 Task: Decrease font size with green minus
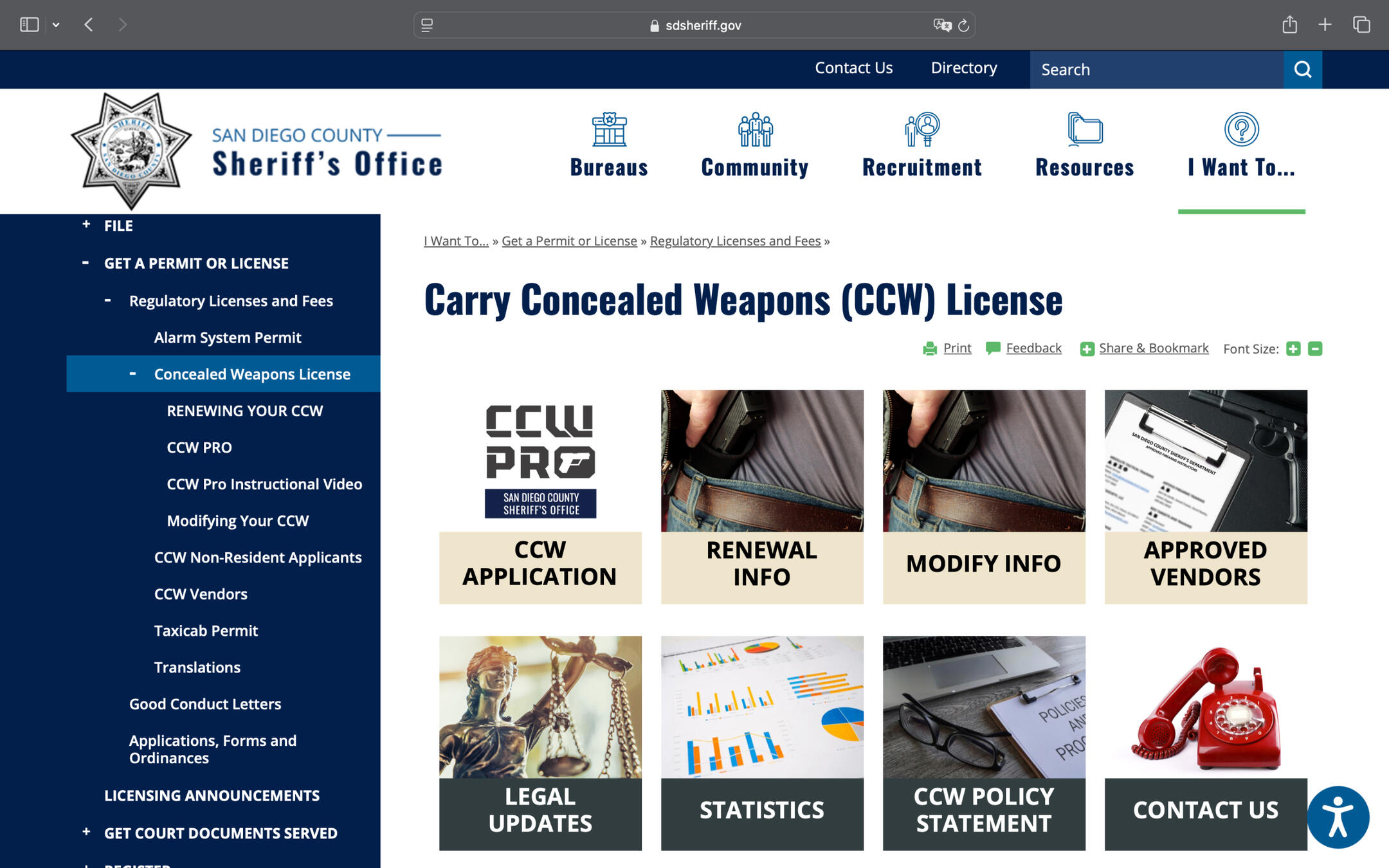(x=1315, y=348)
